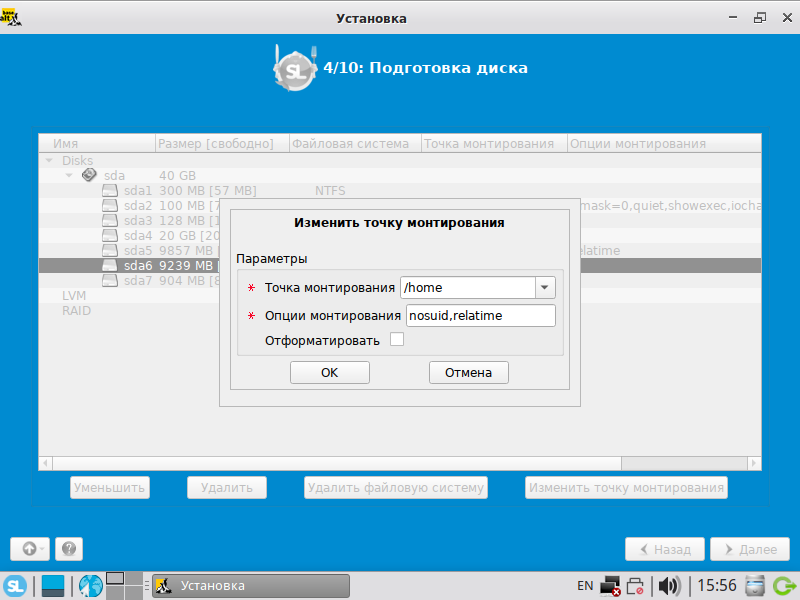Collapse the sda disk tree node
This screenshot has width=800, height=600.
pos(69,176)
